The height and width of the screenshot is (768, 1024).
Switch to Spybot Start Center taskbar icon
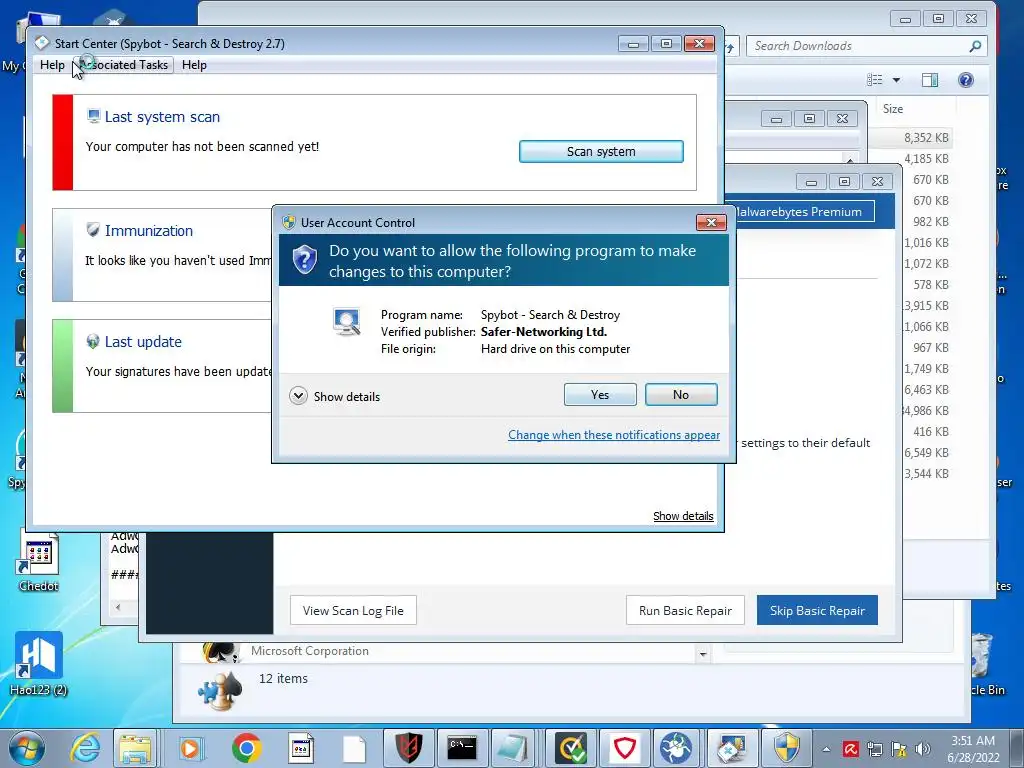(731, 748)
